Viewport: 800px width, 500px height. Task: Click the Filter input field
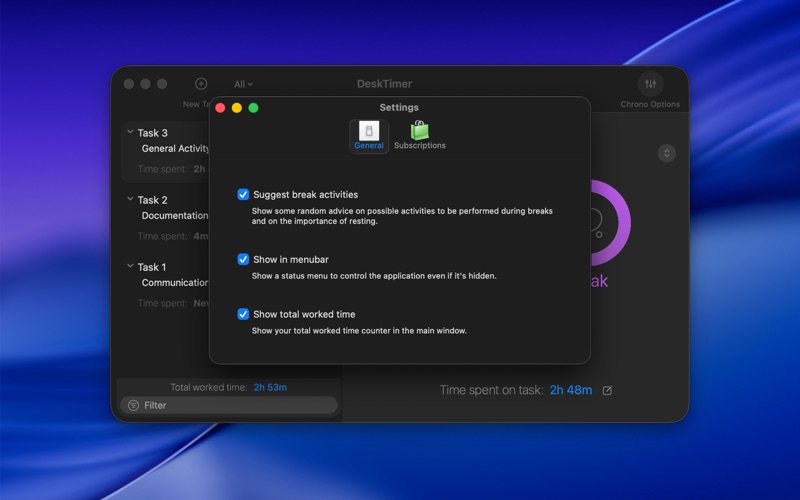(229, 405)
